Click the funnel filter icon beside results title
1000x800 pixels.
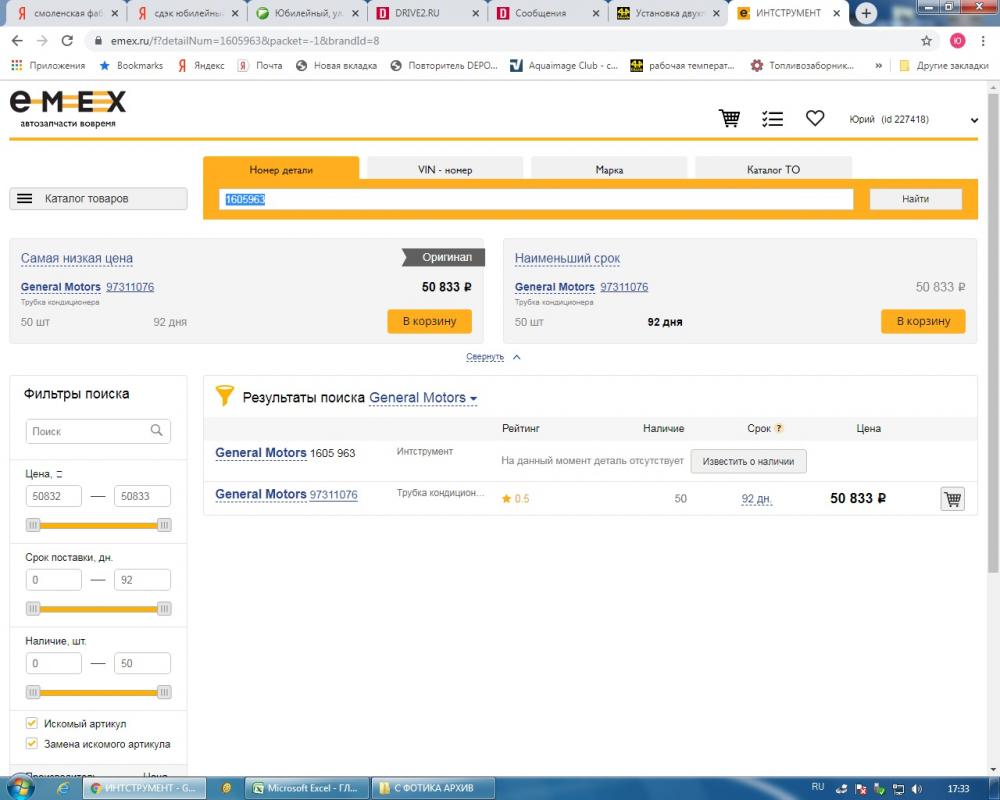(x=224, y=396)
